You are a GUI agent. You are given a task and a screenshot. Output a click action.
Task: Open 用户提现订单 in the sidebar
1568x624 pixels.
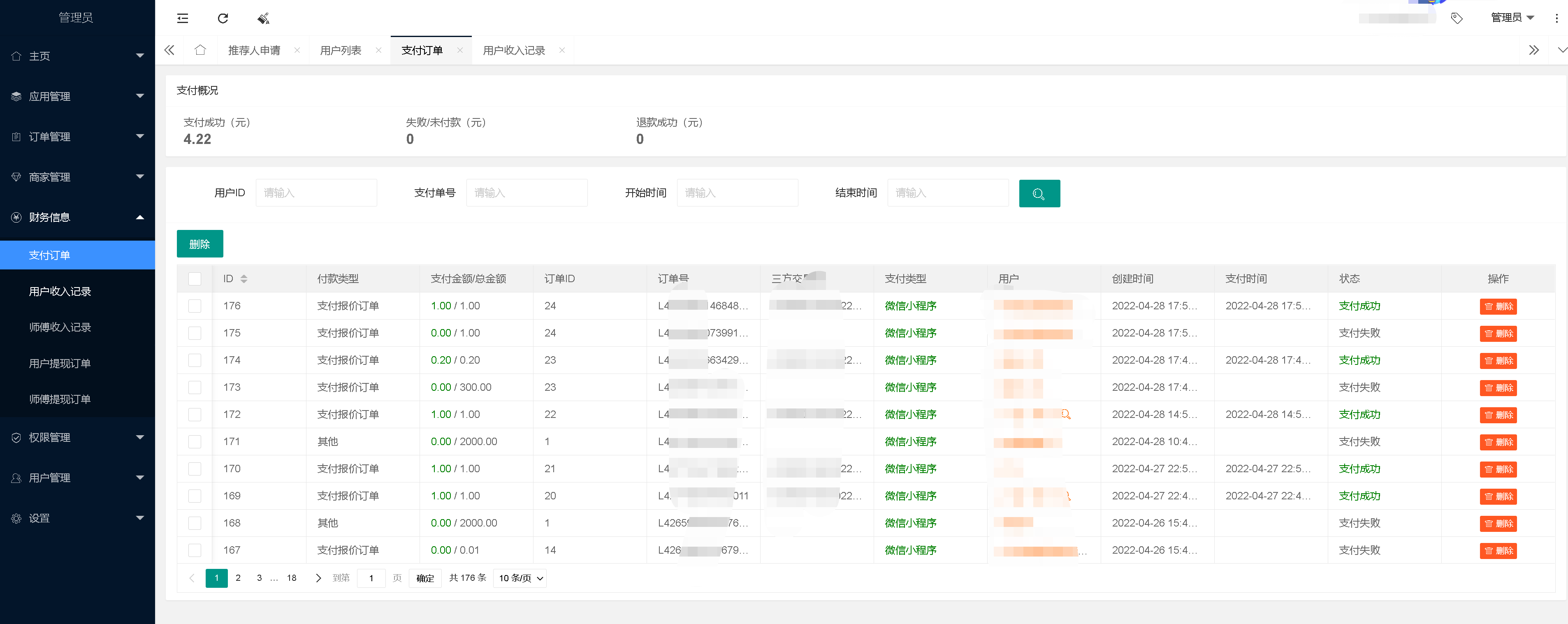77,364
